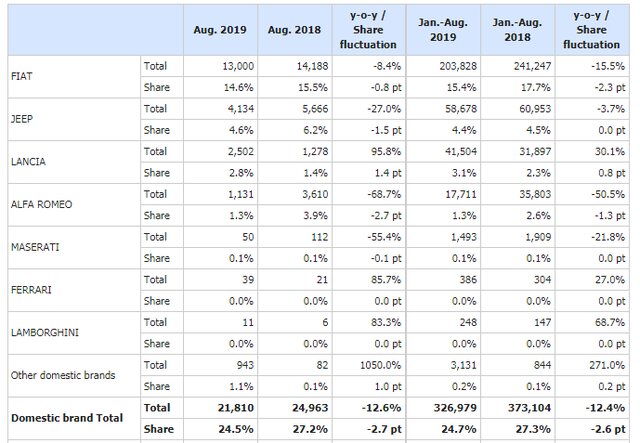Click the 1050.0% fluctuation cell

click(x=369, y=365)
